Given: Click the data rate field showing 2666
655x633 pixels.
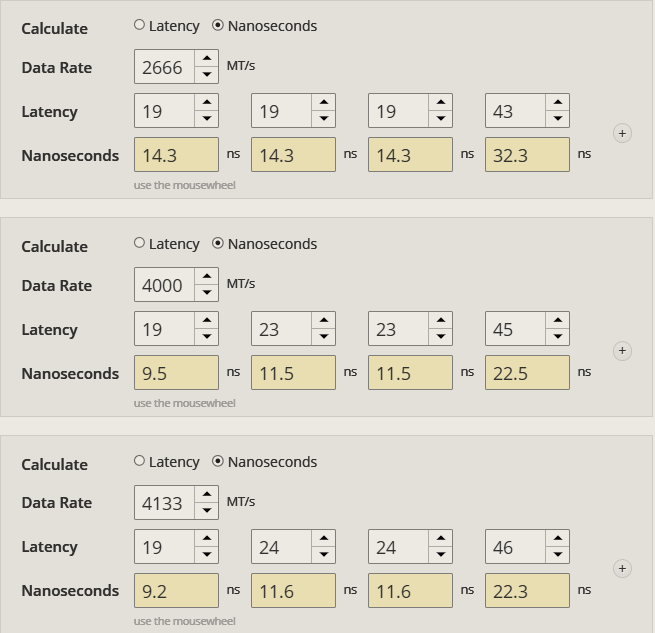Looking at the screenshot, I should coord(164,67).
